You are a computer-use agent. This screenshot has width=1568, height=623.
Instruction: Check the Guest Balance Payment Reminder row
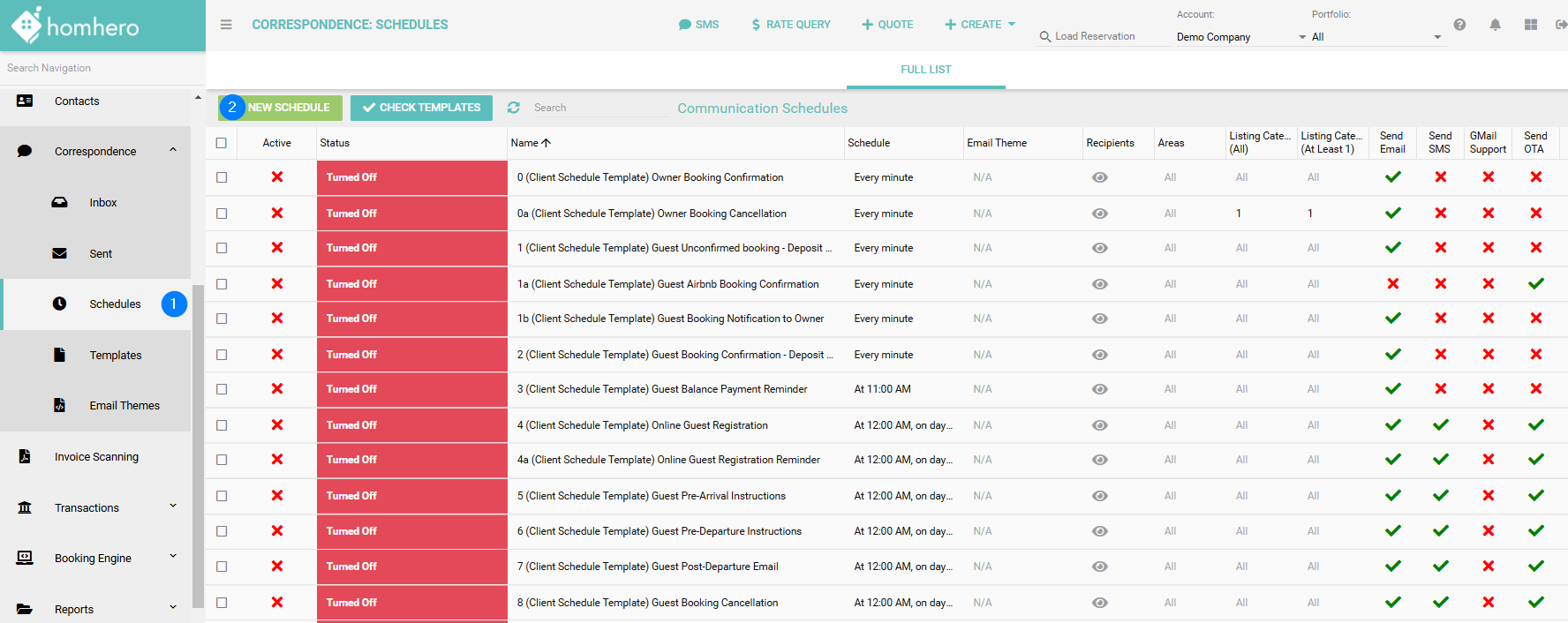[222, 389]
